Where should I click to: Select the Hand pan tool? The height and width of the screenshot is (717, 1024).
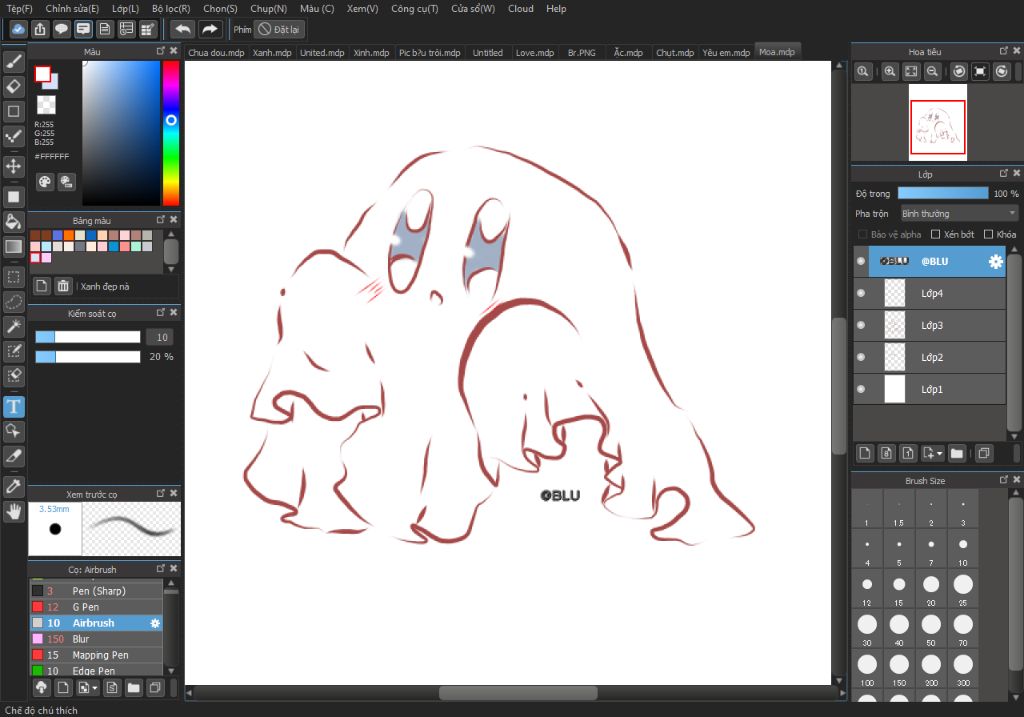click(13, 511)
